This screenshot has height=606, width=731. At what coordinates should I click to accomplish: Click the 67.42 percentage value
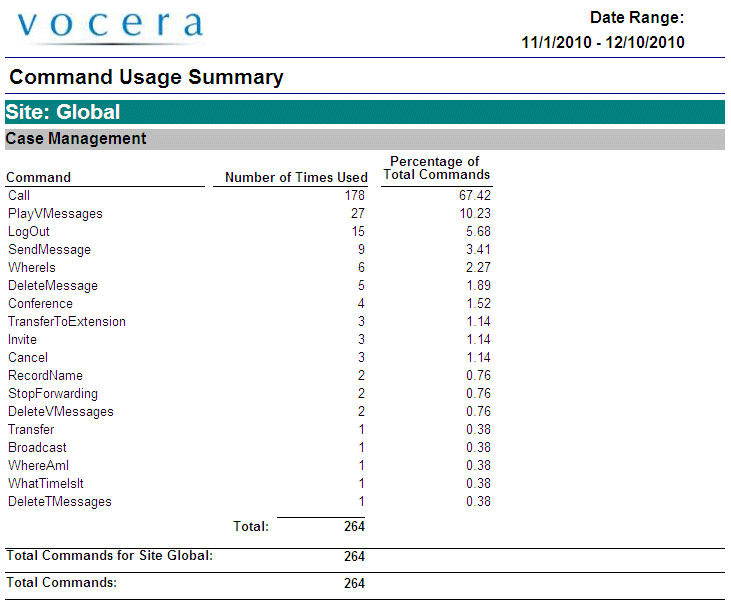click(x=475, y=196)
